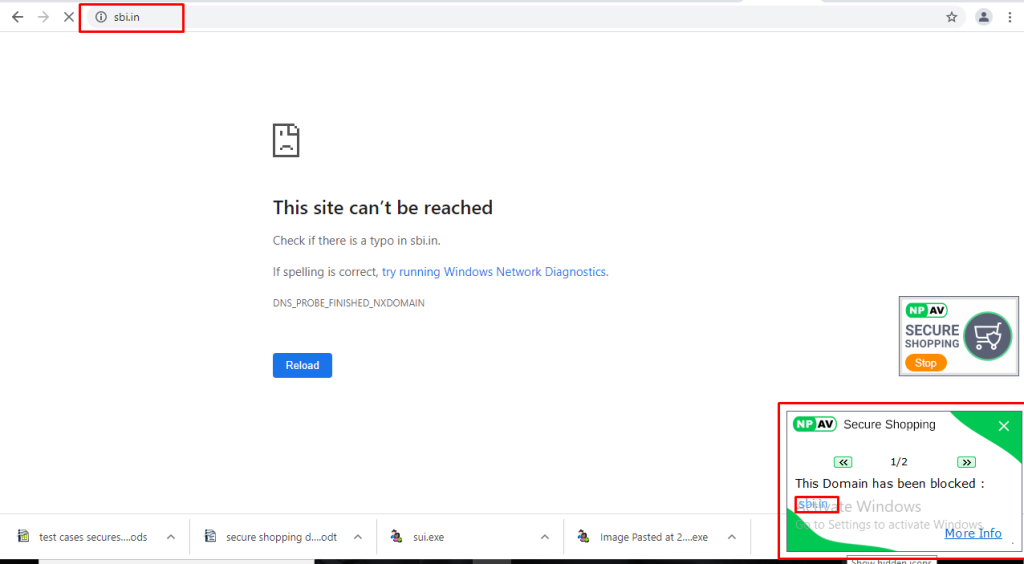
Task: Expand options for sui.exe download
Action: pyautogui.click(x=544, y=537)
